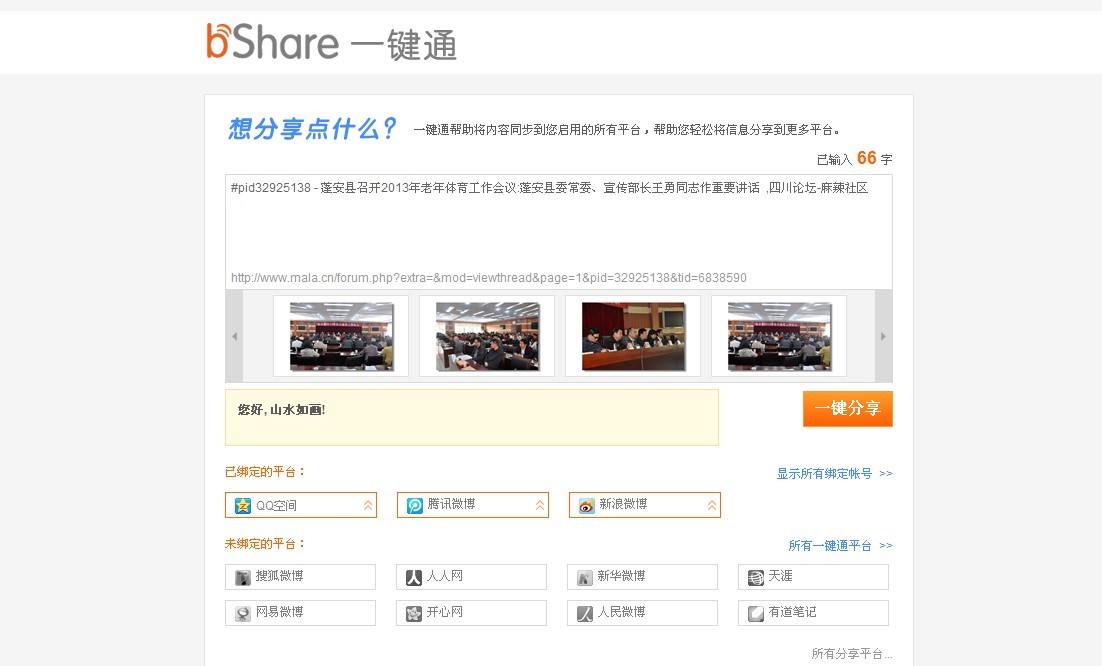Bind the 天涯 platform
The height and width of the screenshot is (666, 1102).
click(813, 577)
